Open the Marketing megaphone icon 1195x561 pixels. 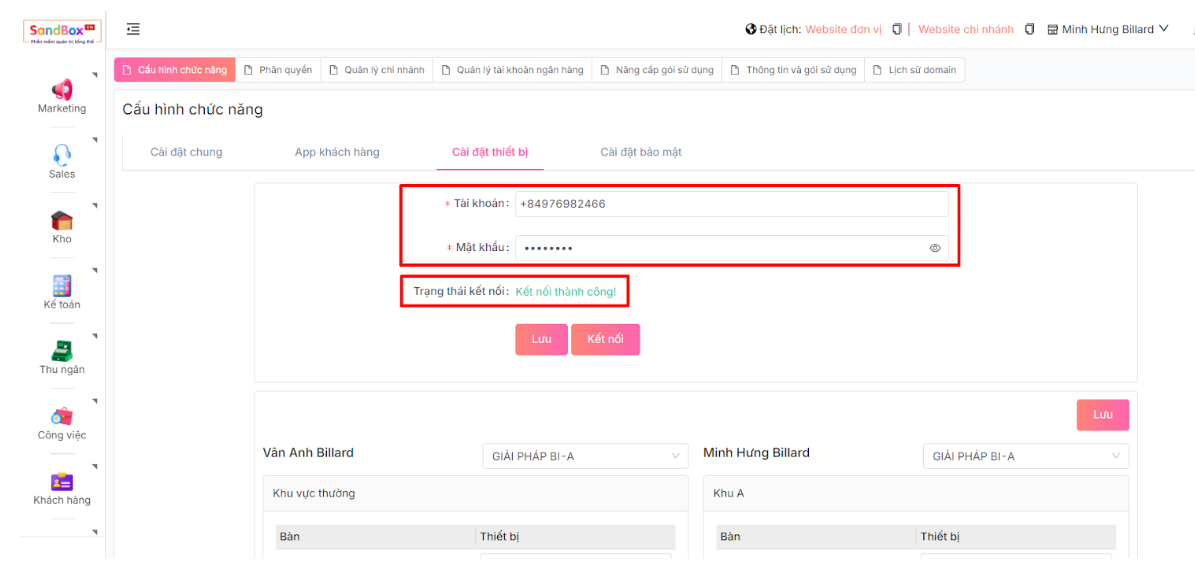(62, 89)
